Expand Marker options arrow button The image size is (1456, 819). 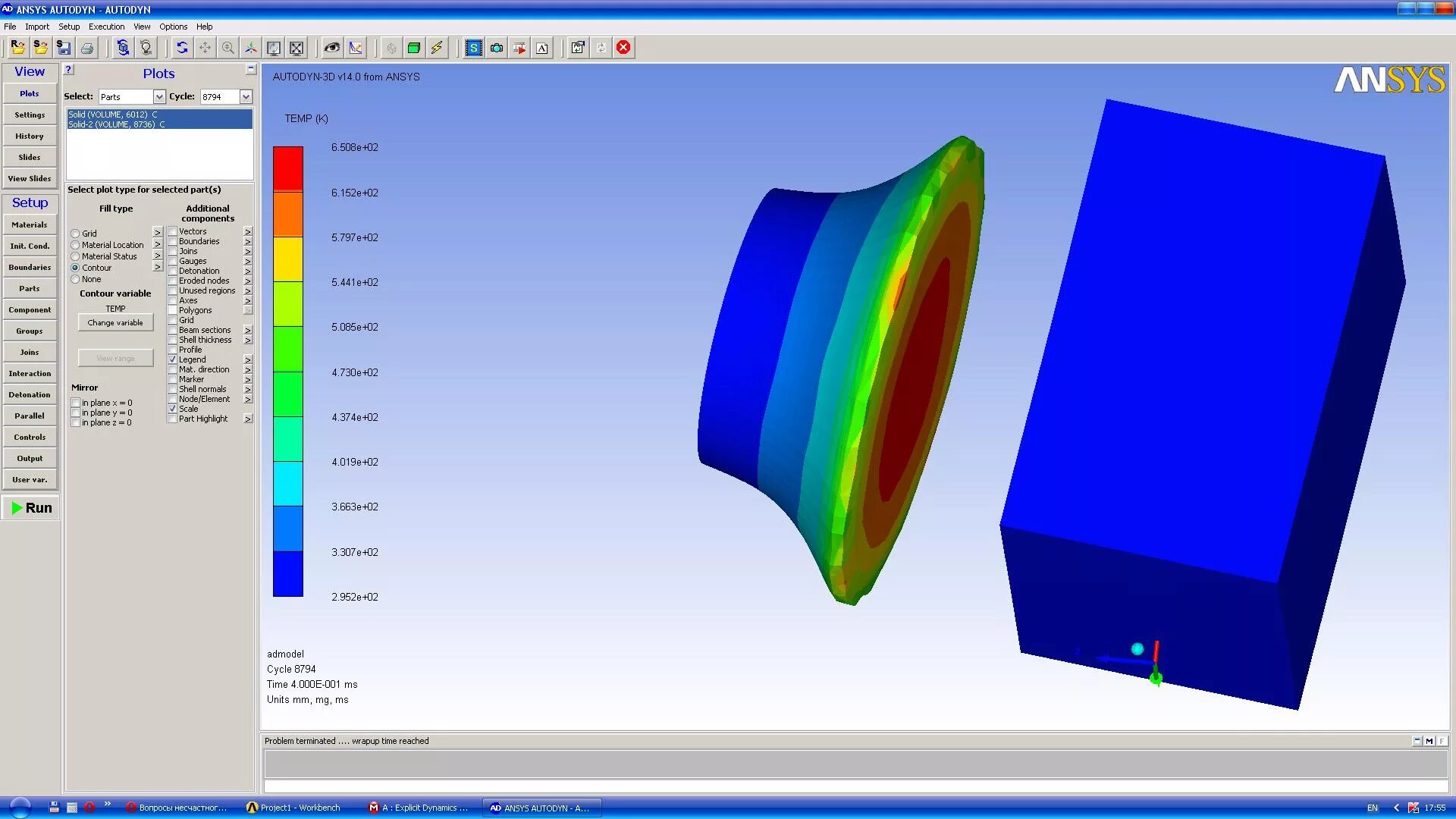[x=248, y=379]
